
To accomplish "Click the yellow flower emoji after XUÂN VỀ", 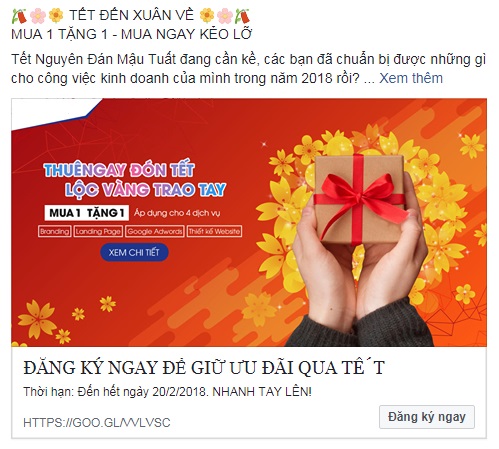I will 207,16.
